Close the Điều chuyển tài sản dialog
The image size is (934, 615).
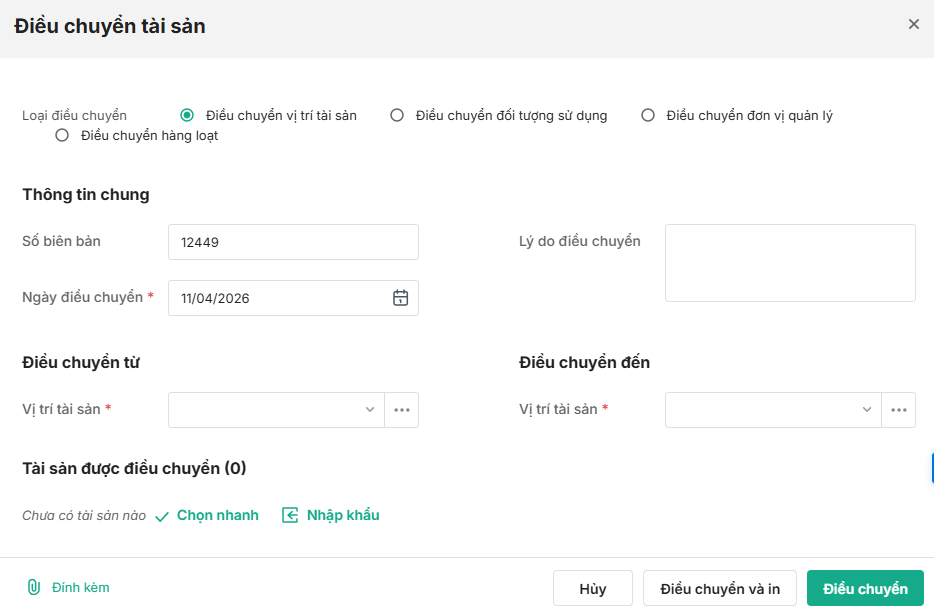pyautogui.click(x=913, y=24)
